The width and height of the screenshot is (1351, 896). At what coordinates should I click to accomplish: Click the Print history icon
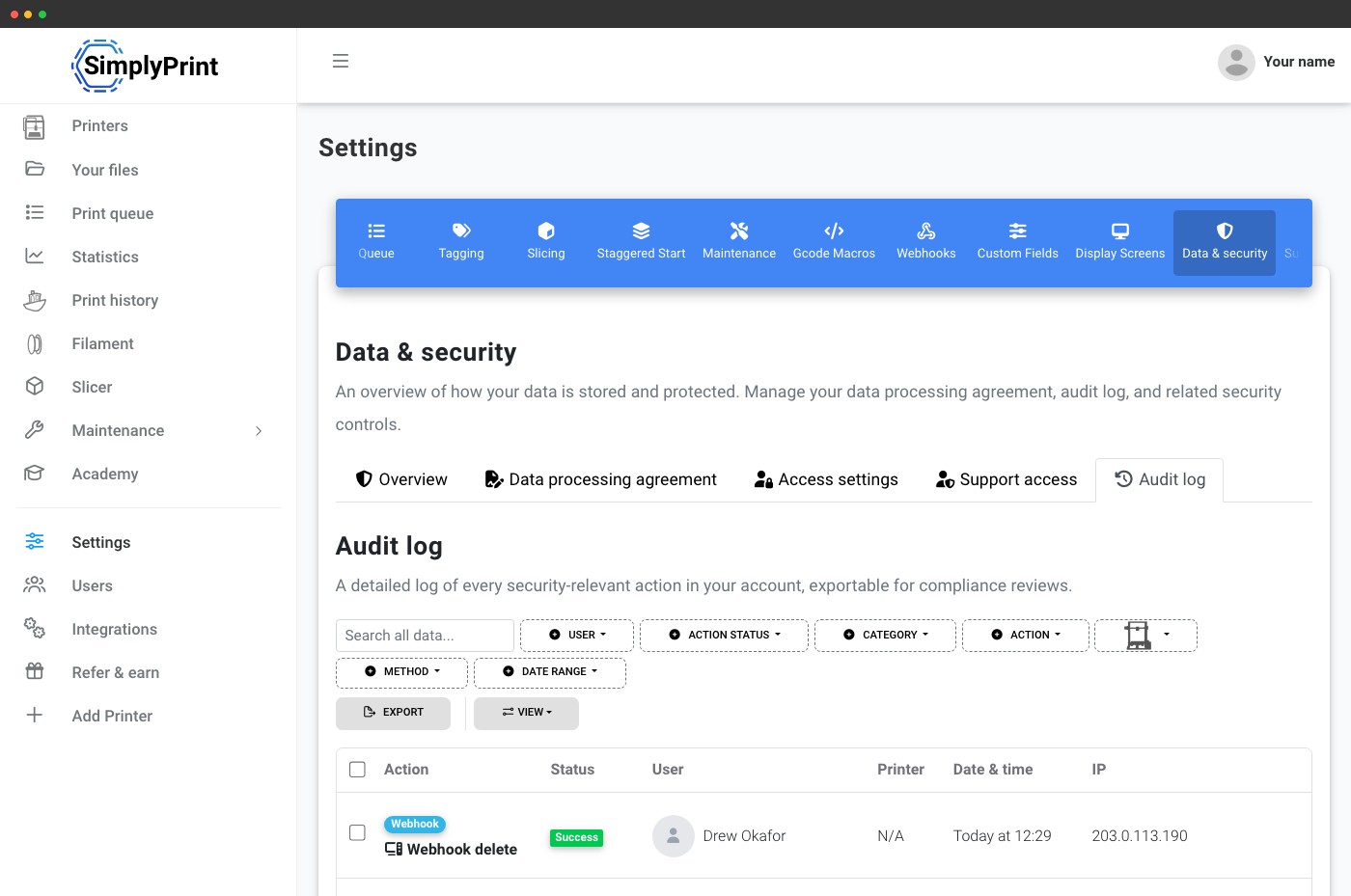pyautogui.click(x=35, y=300)
